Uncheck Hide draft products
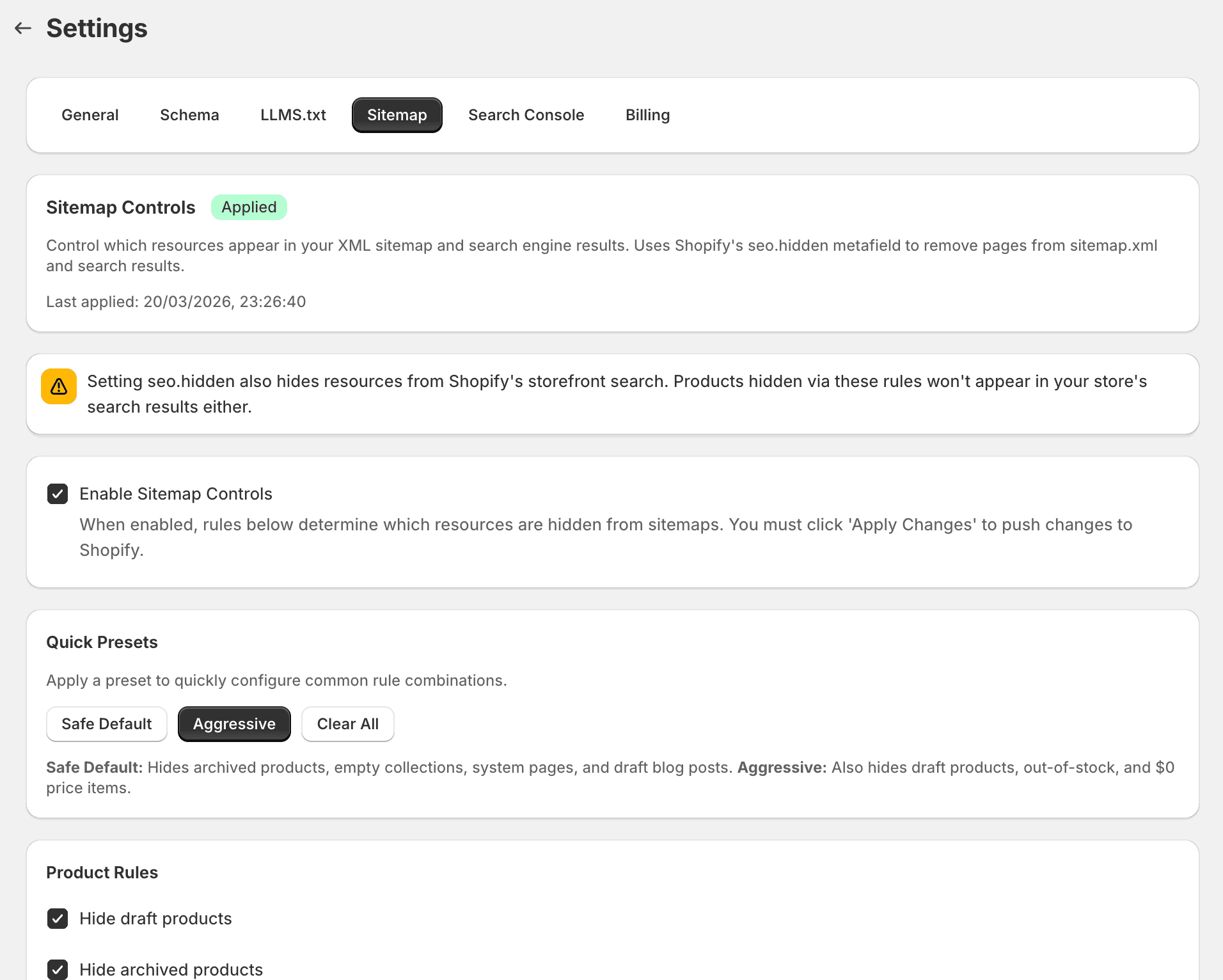 tap(58, 919)
